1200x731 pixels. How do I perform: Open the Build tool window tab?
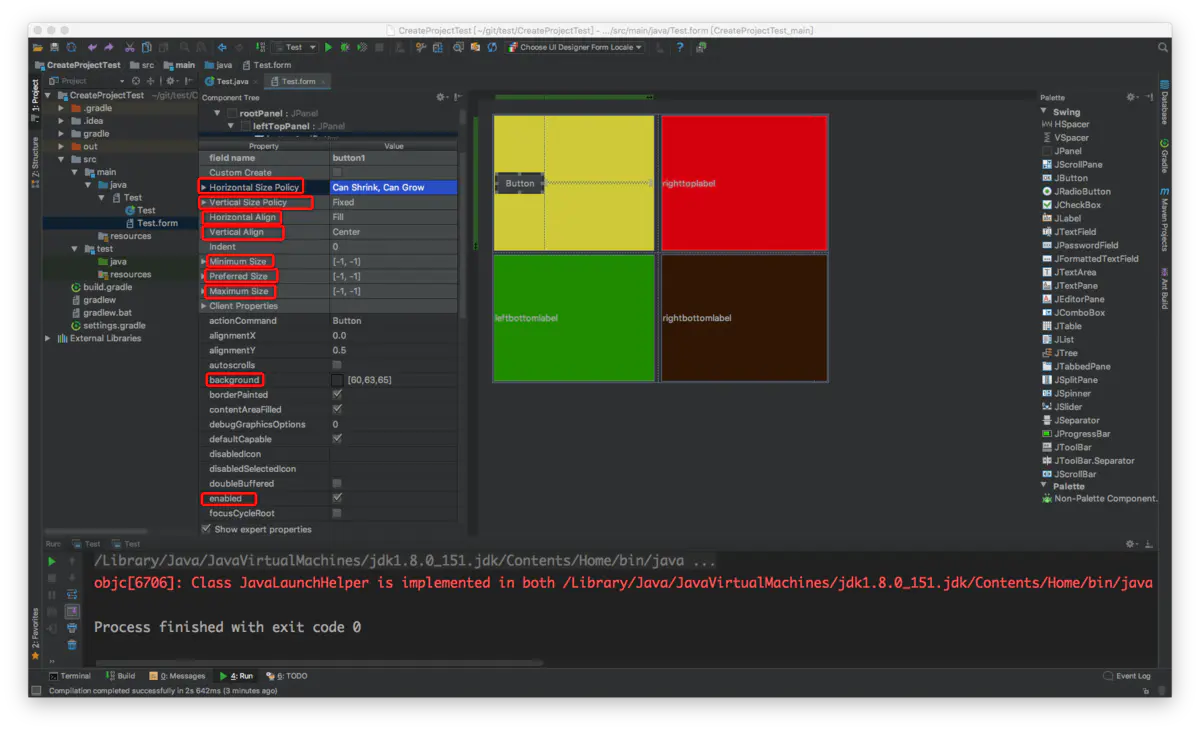(121, 676)
